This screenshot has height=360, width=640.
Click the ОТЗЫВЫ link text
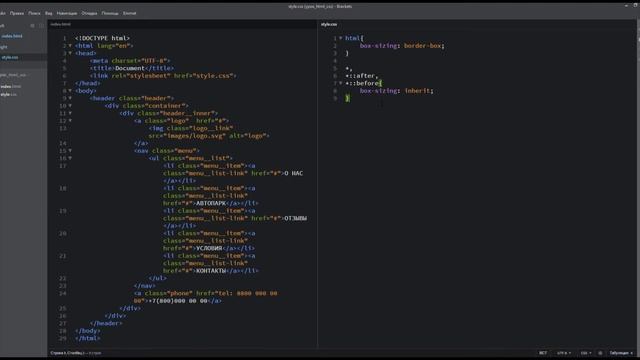pos(296,218)
